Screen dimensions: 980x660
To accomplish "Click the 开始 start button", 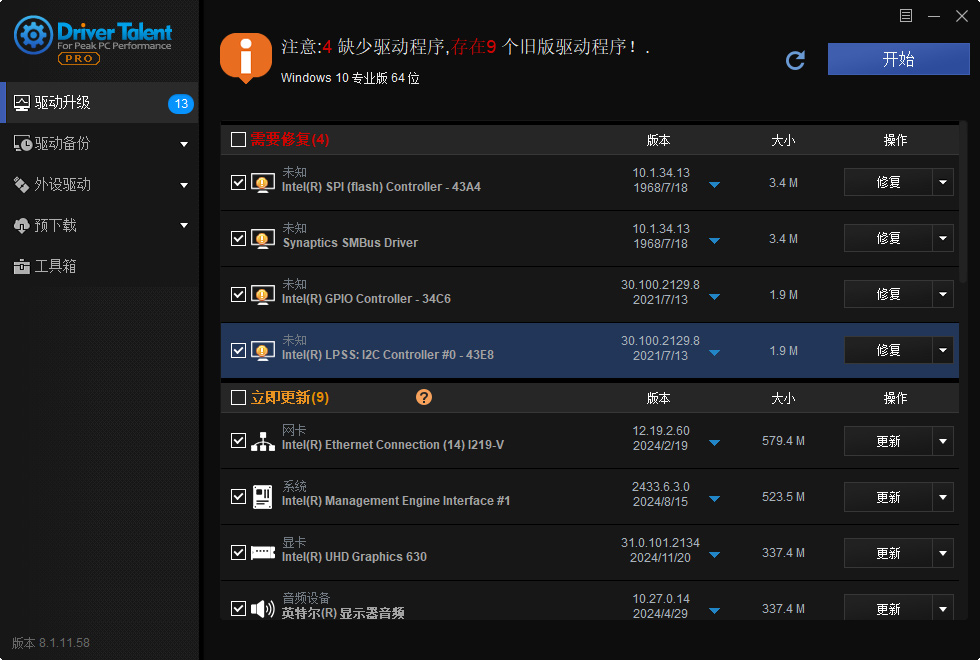I will click(898, 59).
